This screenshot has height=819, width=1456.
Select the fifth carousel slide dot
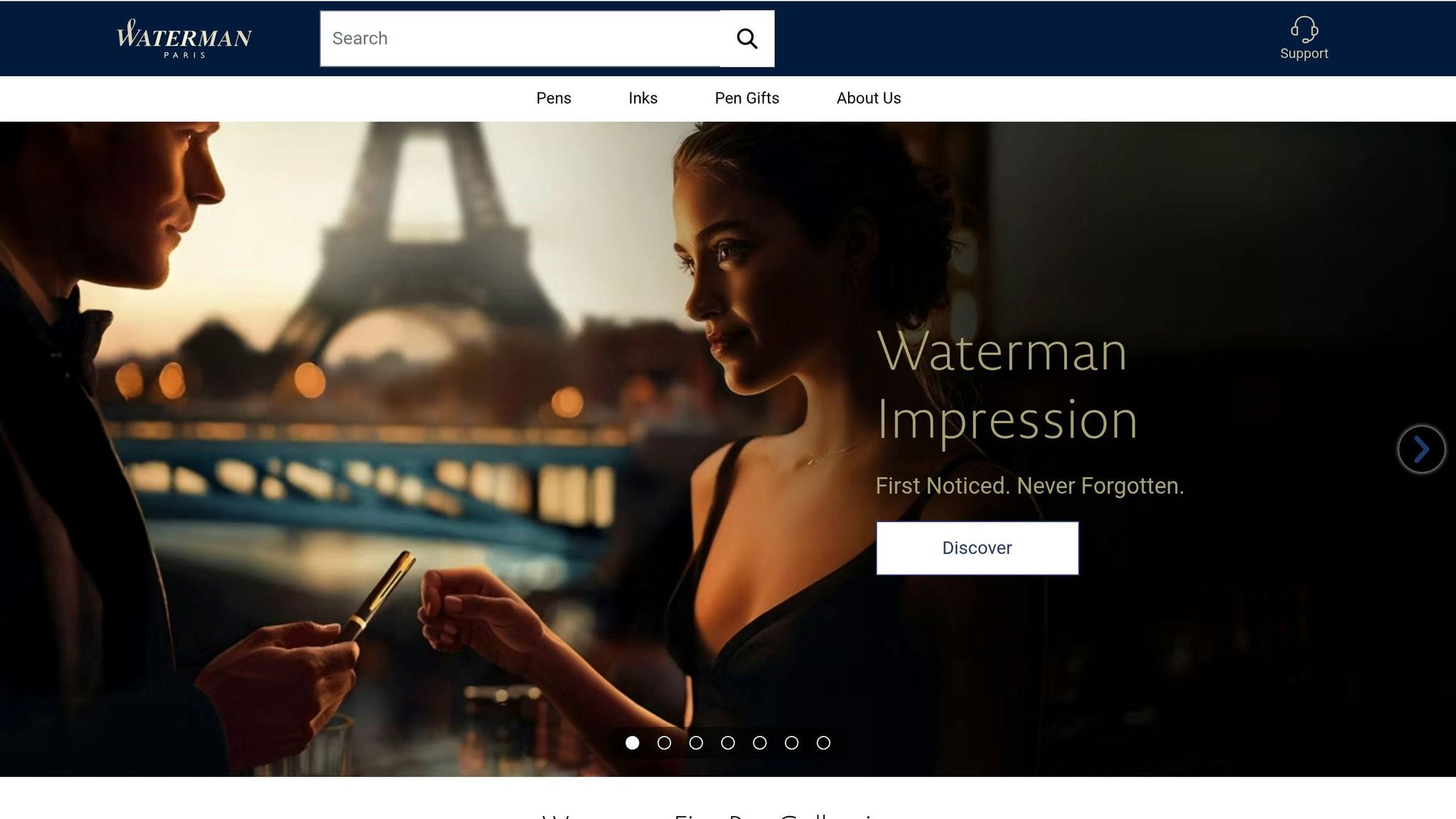(x=760, y=743)
